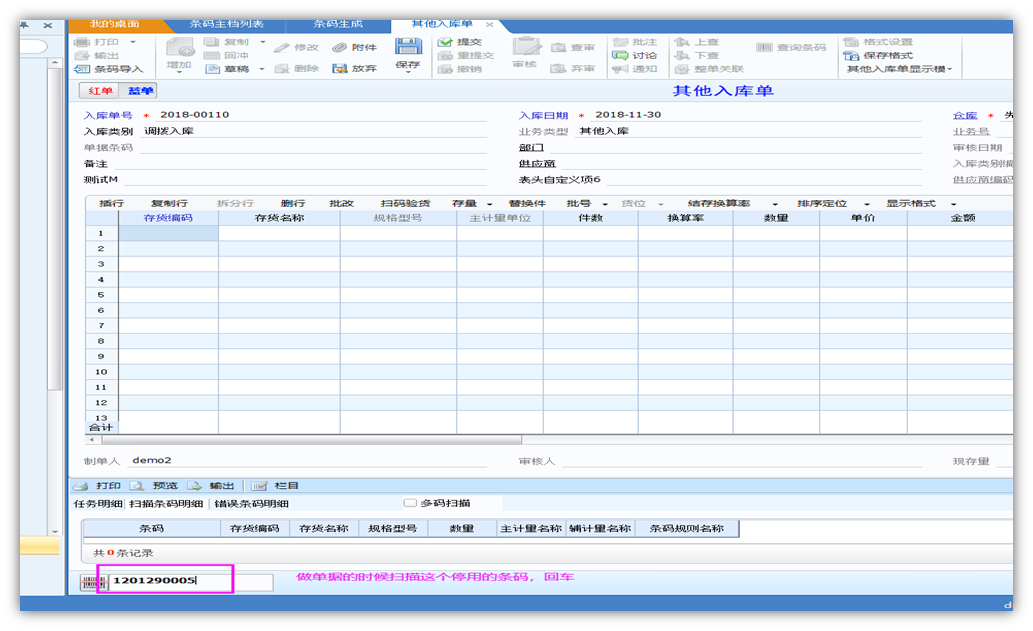Expand the 结存换算率 dropdown

775,204
